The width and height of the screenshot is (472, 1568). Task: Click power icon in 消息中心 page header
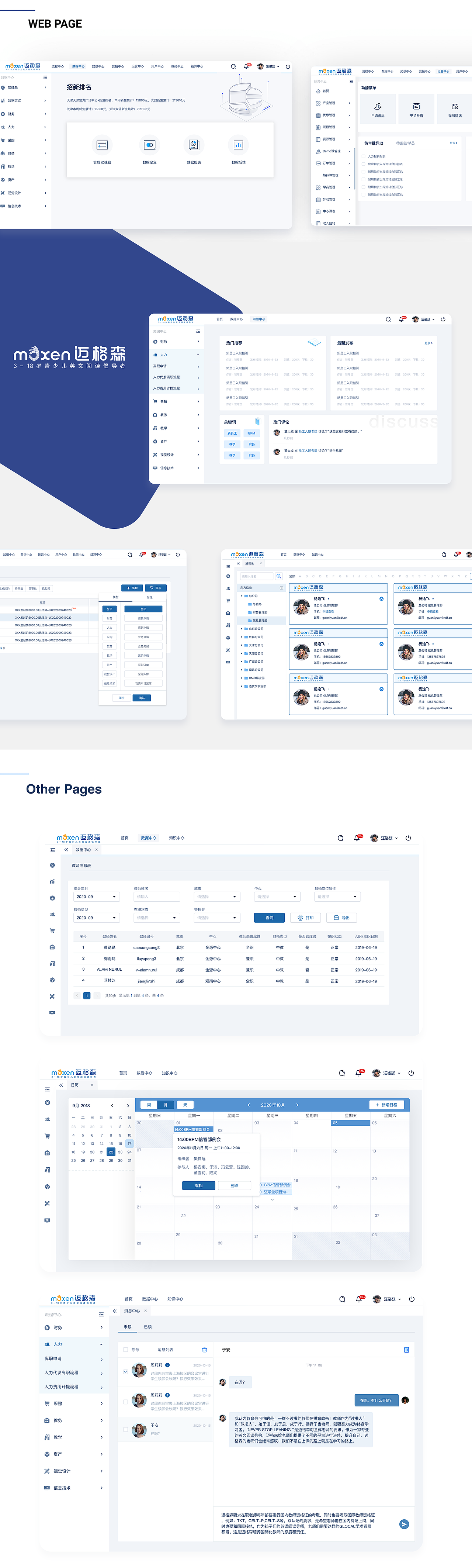412,1299
